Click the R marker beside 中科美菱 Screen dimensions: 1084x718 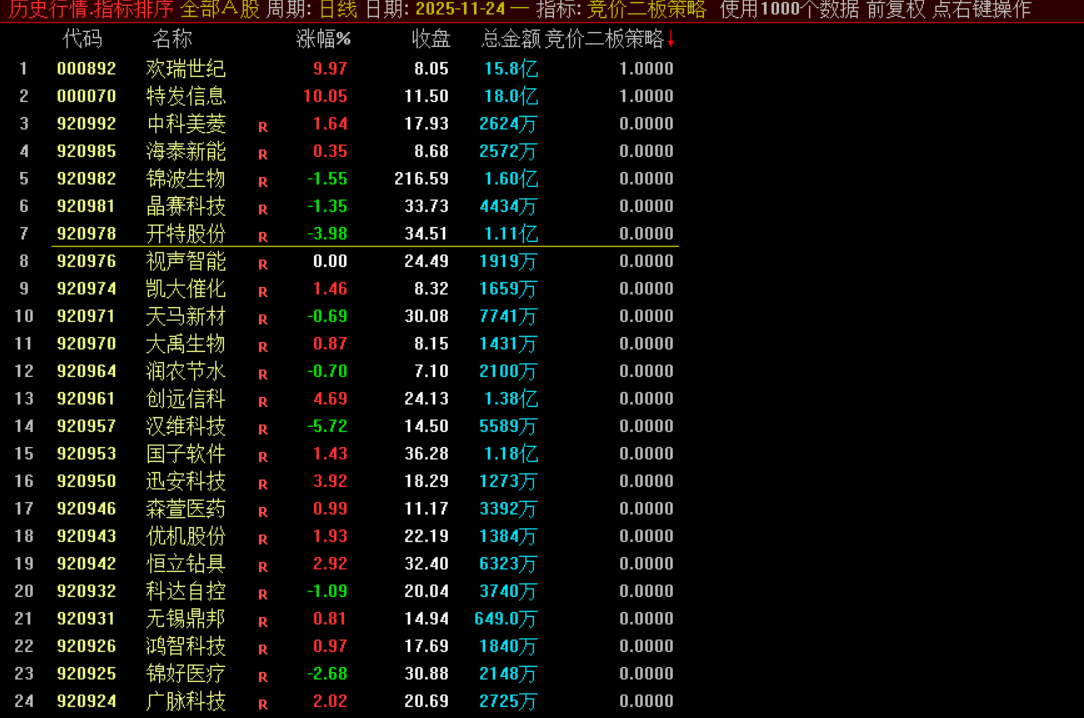[x=263, y=127]
